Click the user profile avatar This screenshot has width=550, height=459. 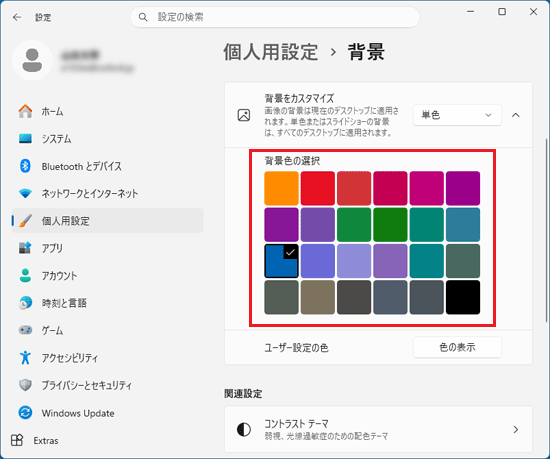(x=32, y=60)
